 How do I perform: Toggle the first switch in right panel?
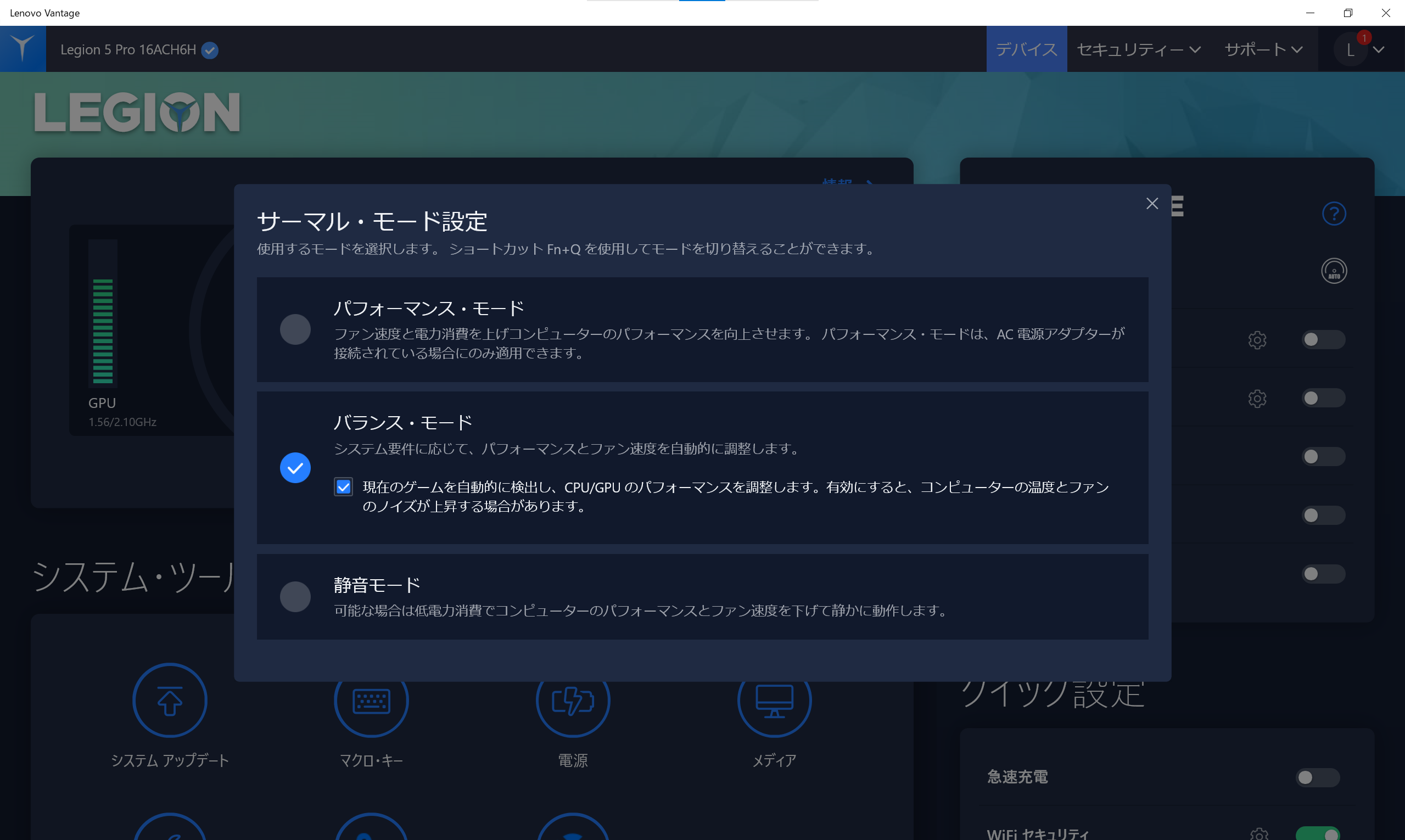(x=1323, y=340)
